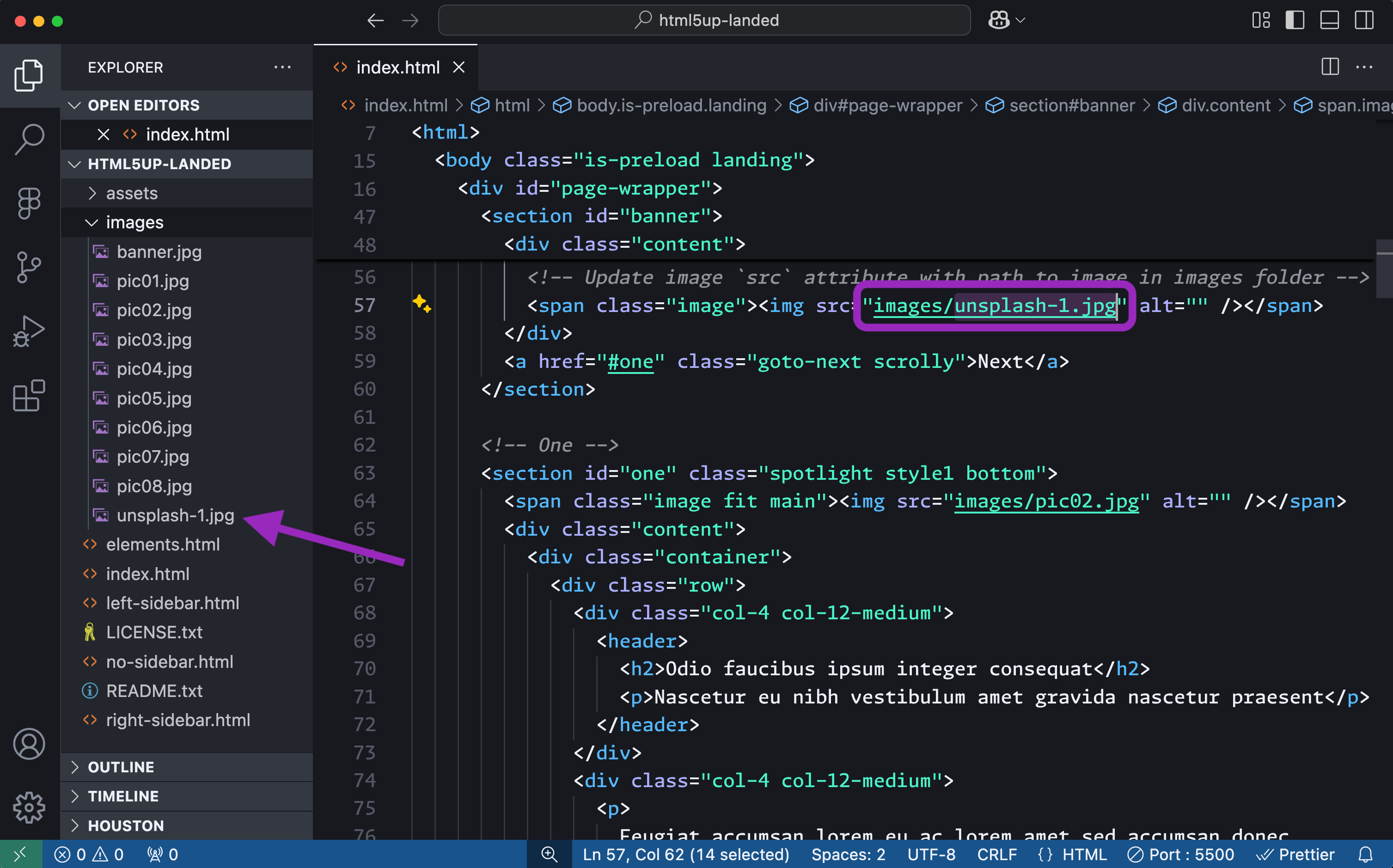Open editor More Actions ellipsis
The height and width of the screenshot is (868, 1393).
tap(1364, 67)
